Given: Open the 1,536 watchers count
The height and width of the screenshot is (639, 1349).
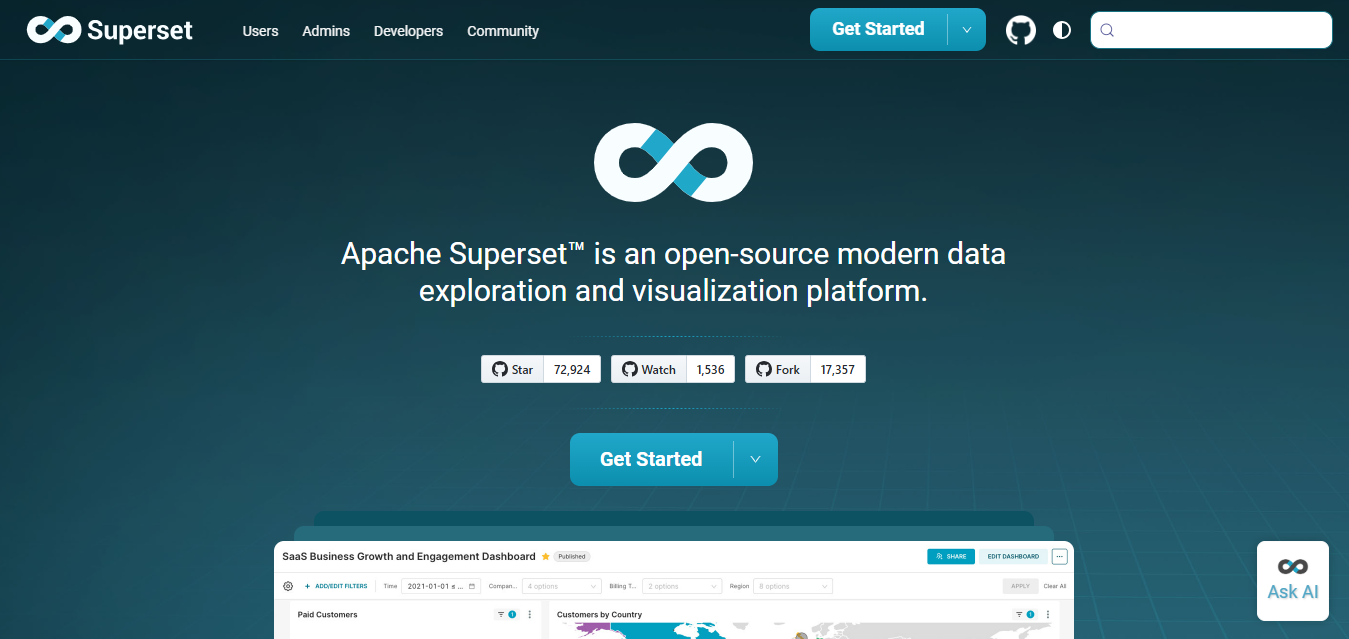Looking at the screenshot, I should (x=711, y=369).
